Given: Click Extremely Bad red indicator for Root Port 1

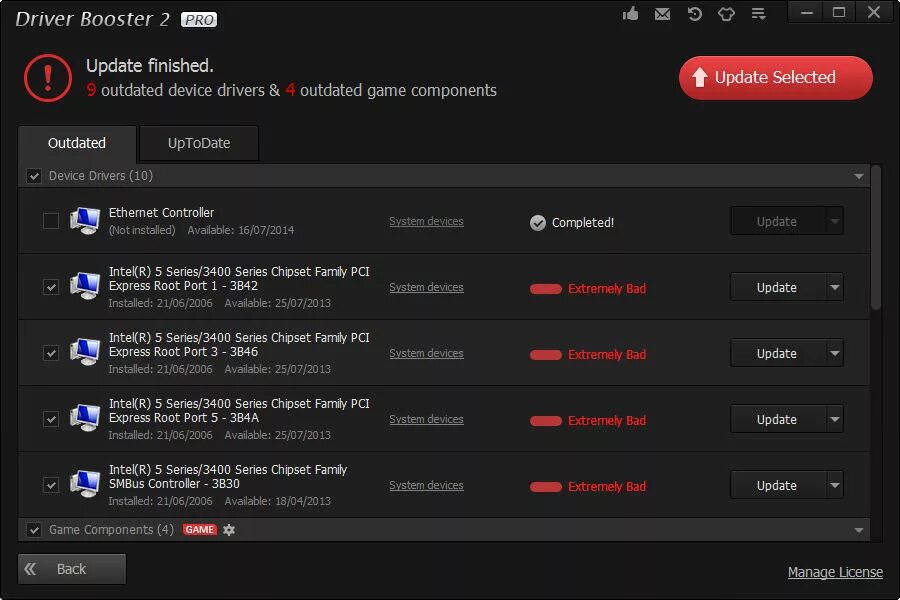Looking at the screenshot, I should (546, 289).
